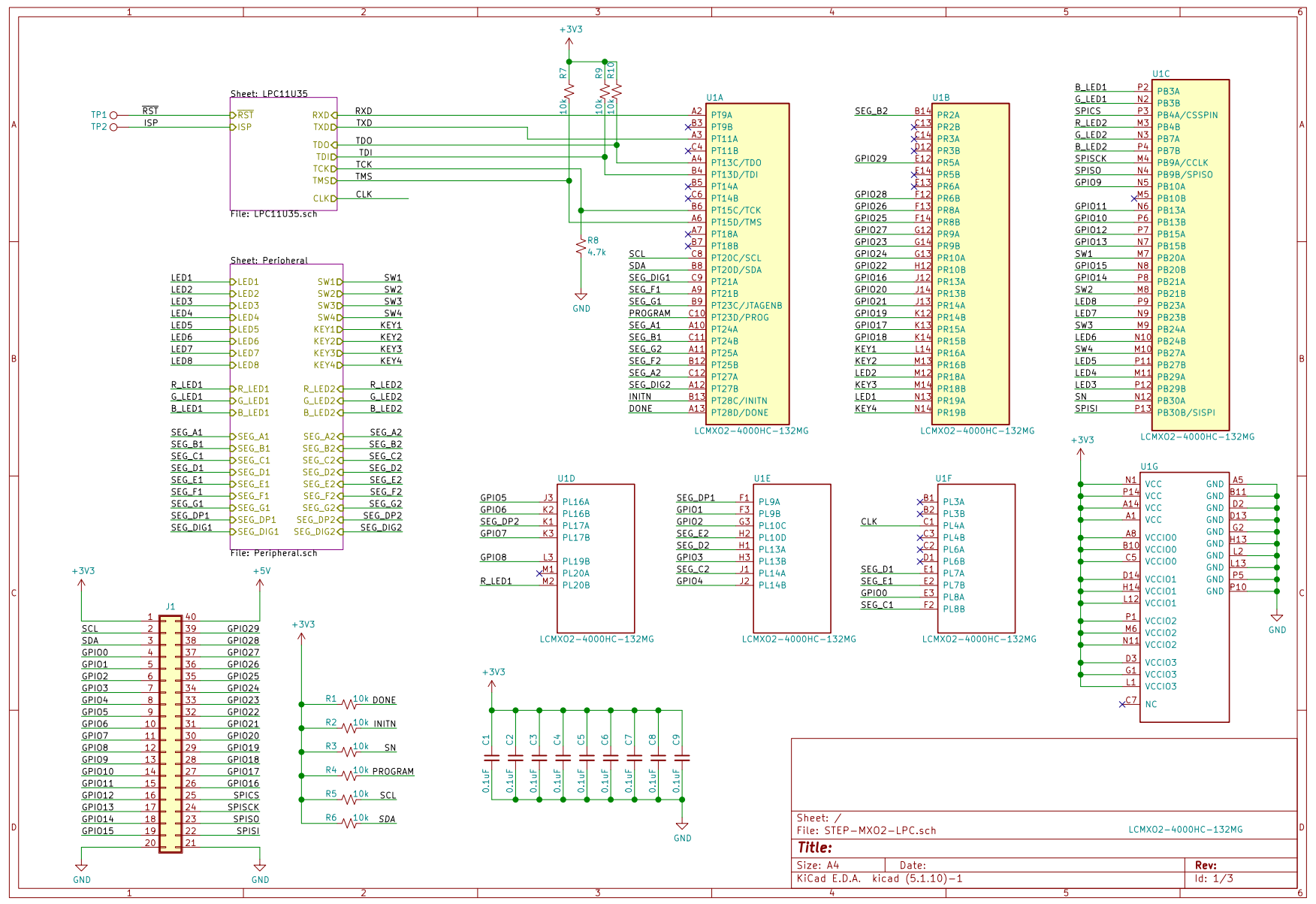Viewport: 1316px width, 904px height.
Task: Select the U1E FPGA unit body
Action: point(792,558)
